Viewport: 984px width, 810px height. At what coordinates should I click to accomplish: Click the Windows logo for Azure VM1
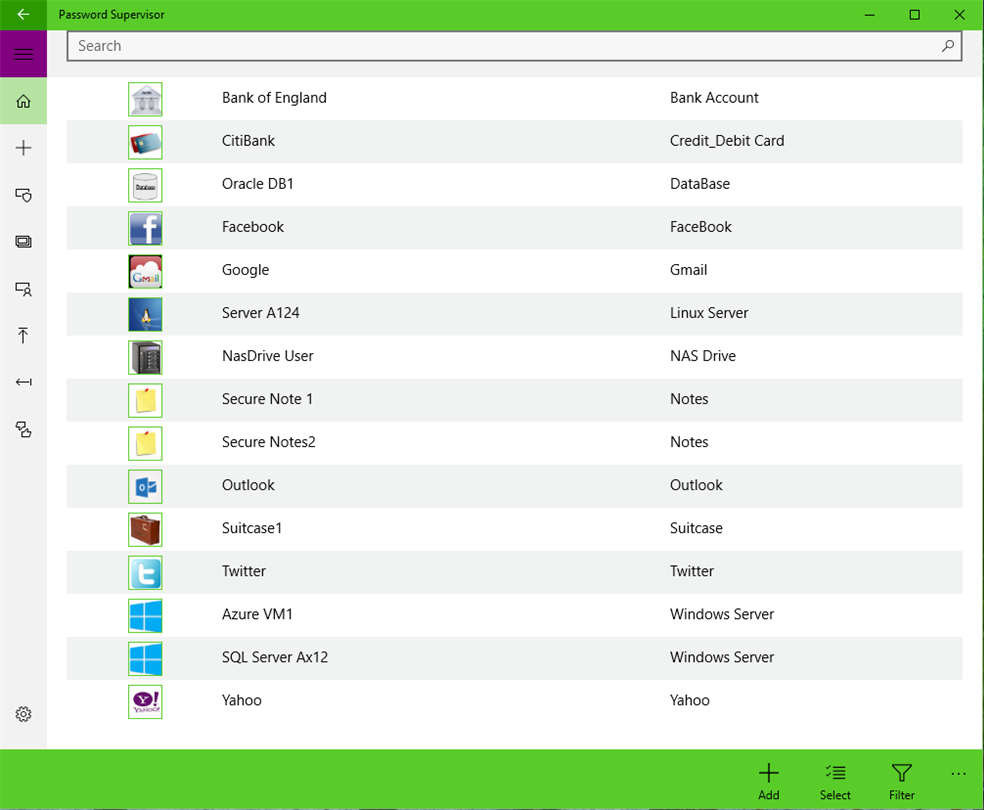point(145,615)
